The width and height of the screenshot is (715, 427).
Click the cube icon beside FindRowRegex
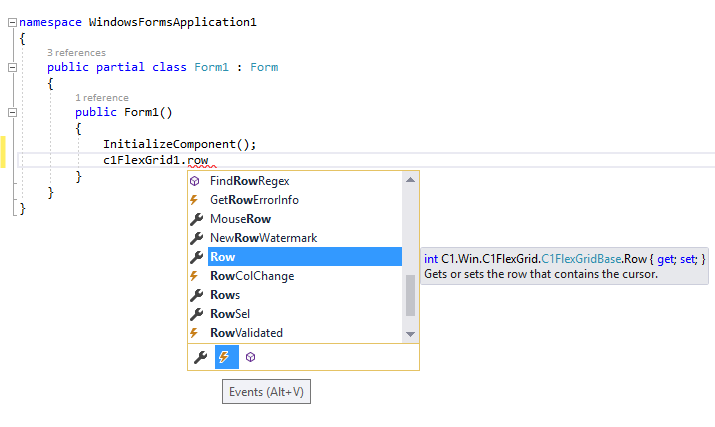[x=195, y=181]
